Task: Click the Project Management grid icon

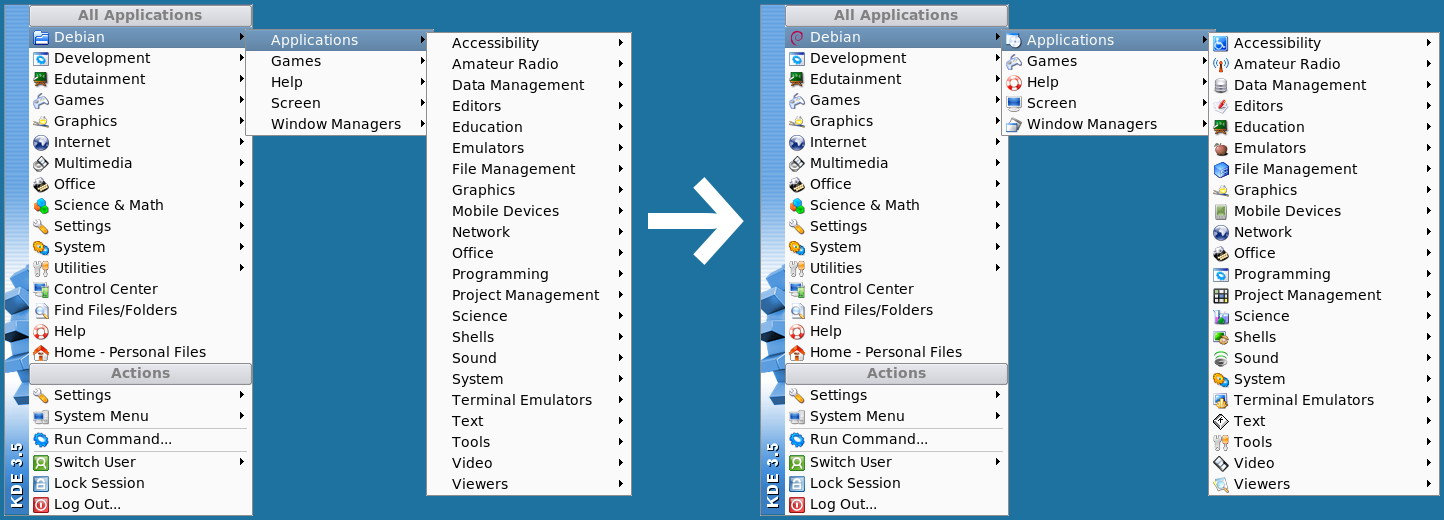Action: 1220,295
